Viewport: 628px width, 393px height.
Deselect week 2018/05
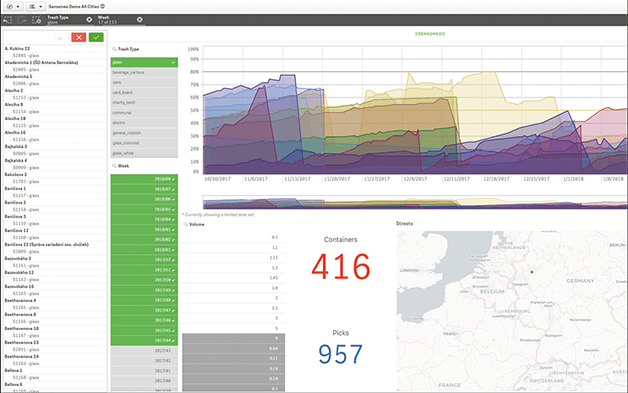pos(144,209)
